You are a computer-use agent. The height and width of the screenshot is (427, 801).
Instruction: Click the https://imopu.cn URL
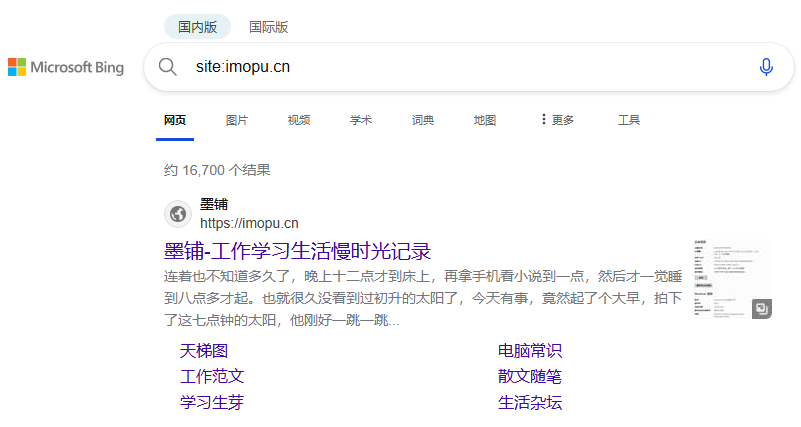[249, 224]
